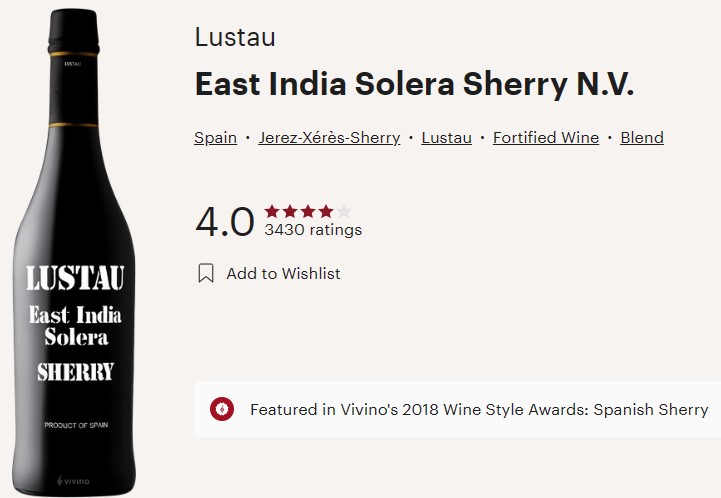
Task: Open the Fortified Wine style link
Action: point(546,138)
